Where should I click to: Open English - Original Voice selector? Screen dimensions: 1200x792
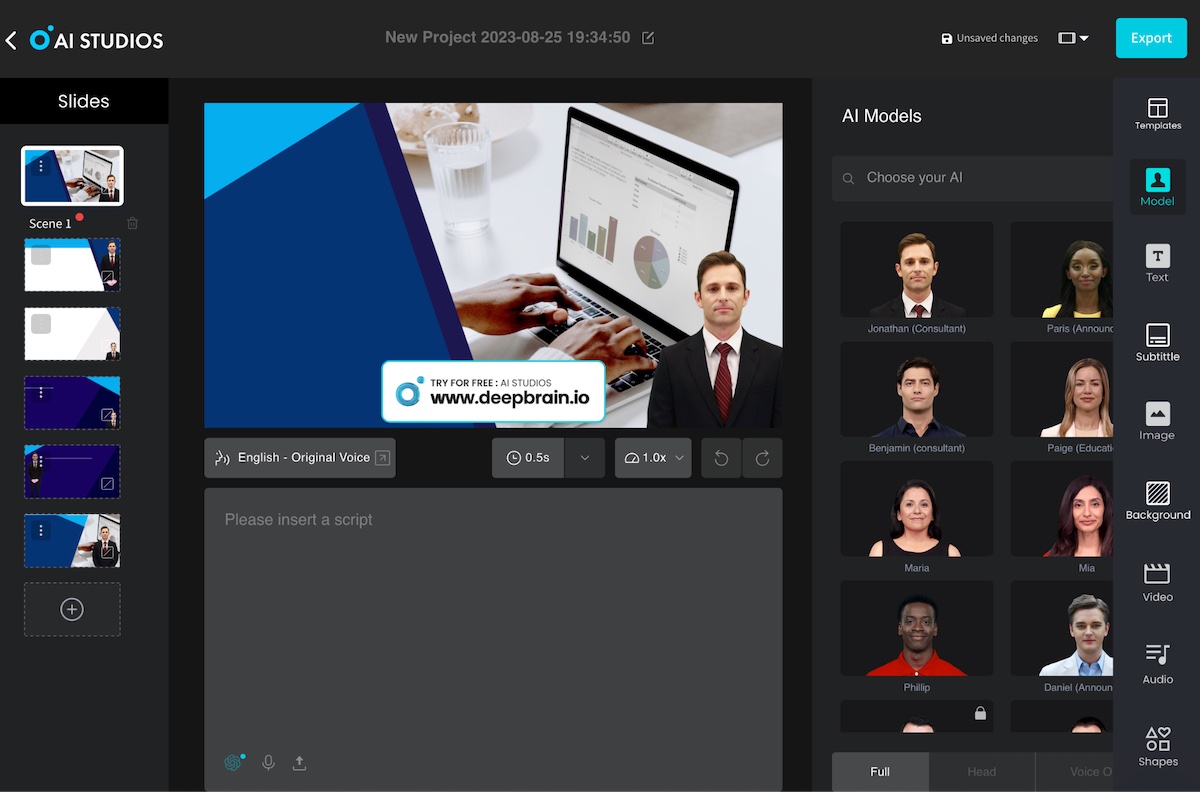coord(300,458)
